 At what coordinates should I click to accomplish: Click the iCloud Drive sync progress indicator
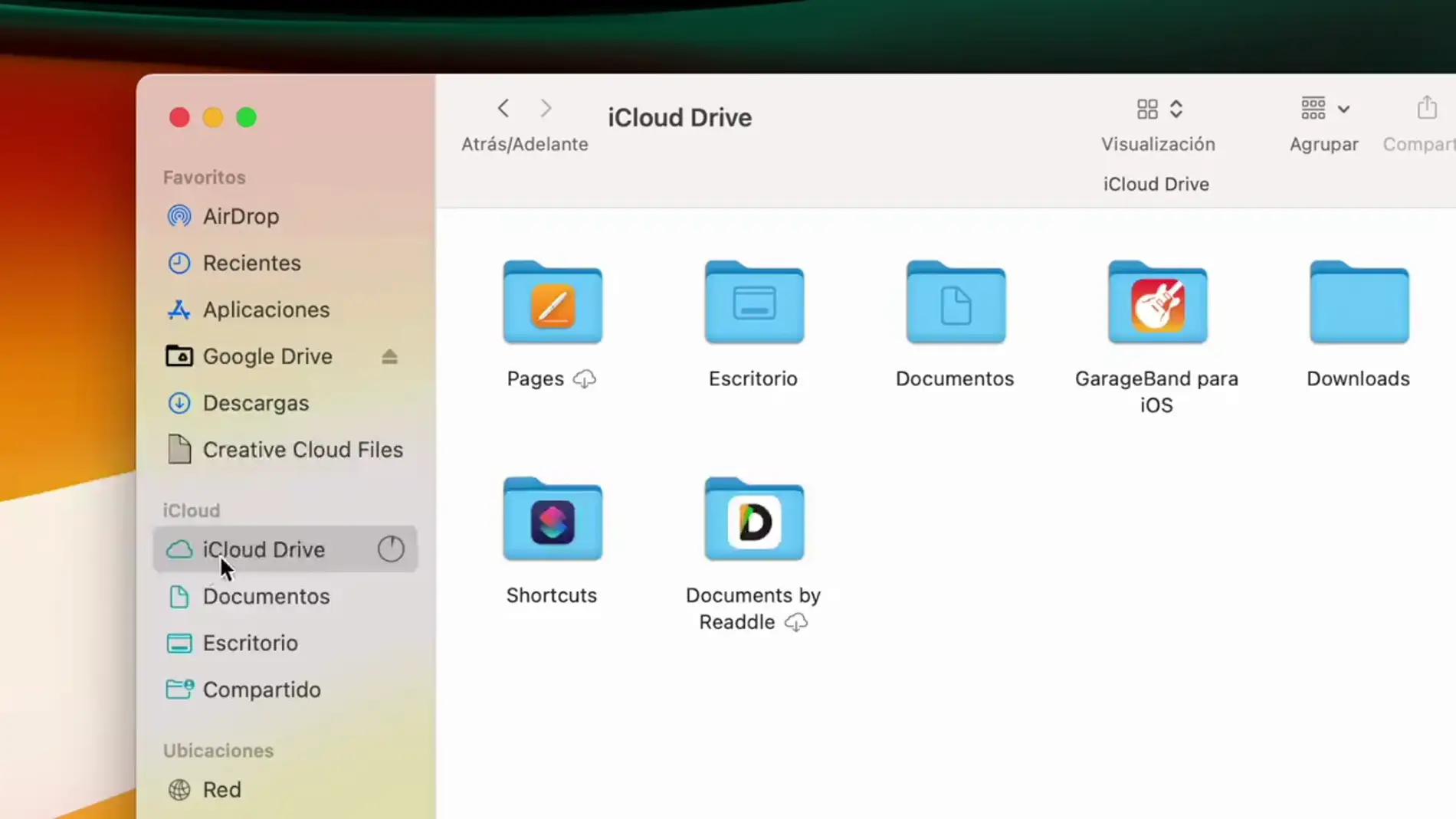tap(390, 549)
